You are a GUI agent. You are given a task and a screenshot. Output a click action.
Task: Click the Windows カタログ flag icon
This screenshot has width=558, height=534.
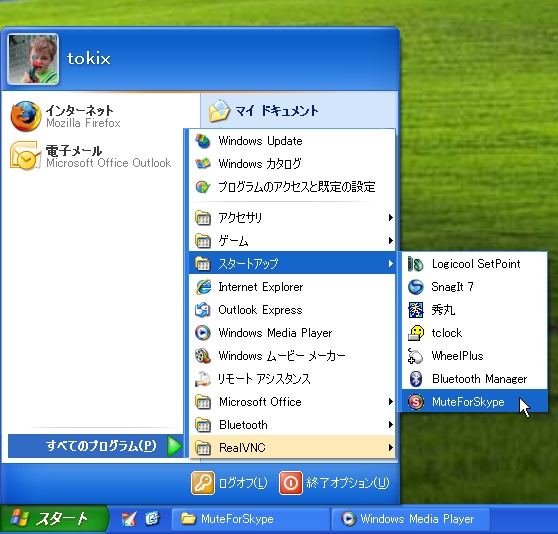pyautogui.click(x=203, y=164)
